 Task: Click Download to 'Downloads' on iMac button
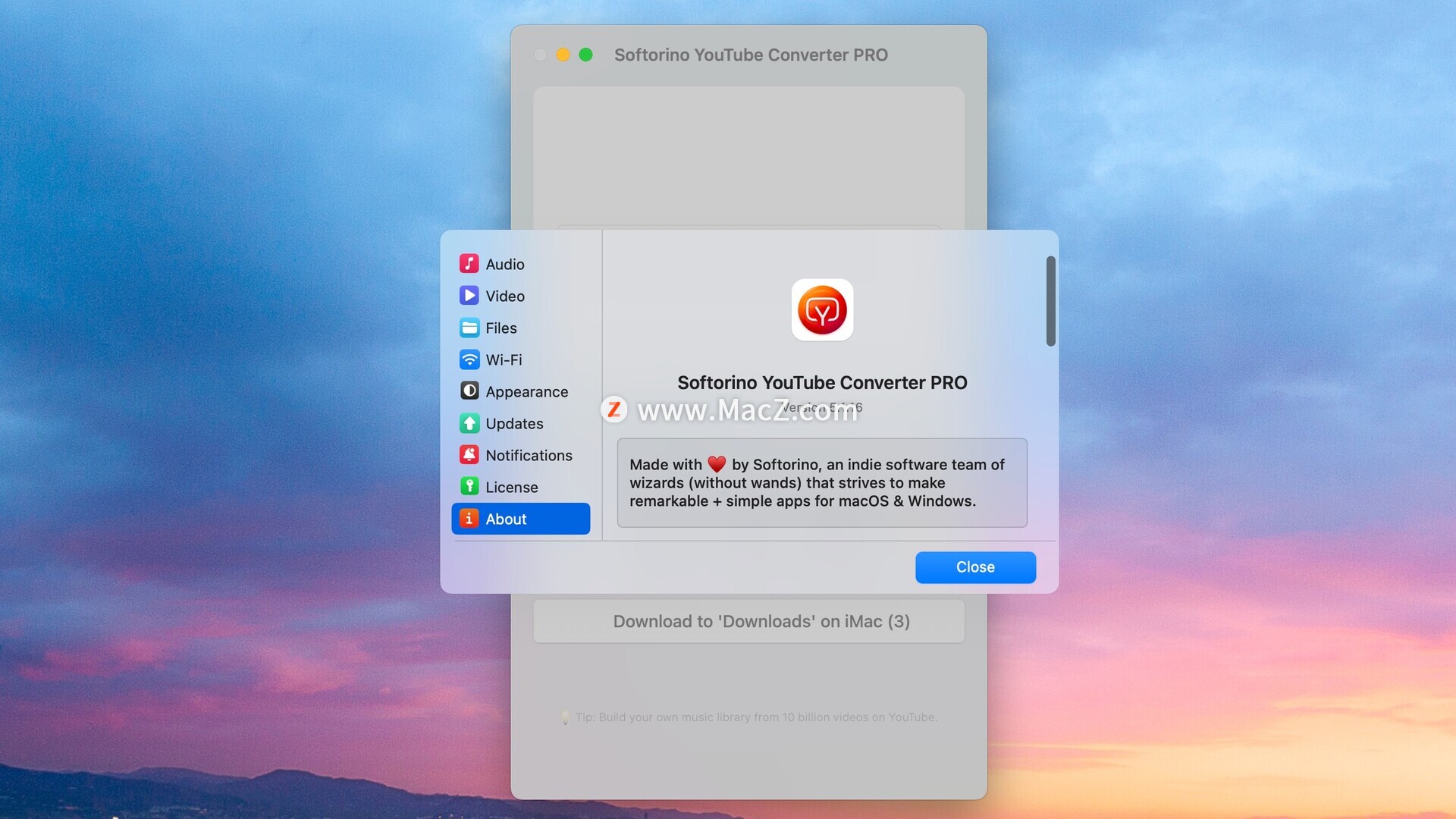[x=748, y=622]
